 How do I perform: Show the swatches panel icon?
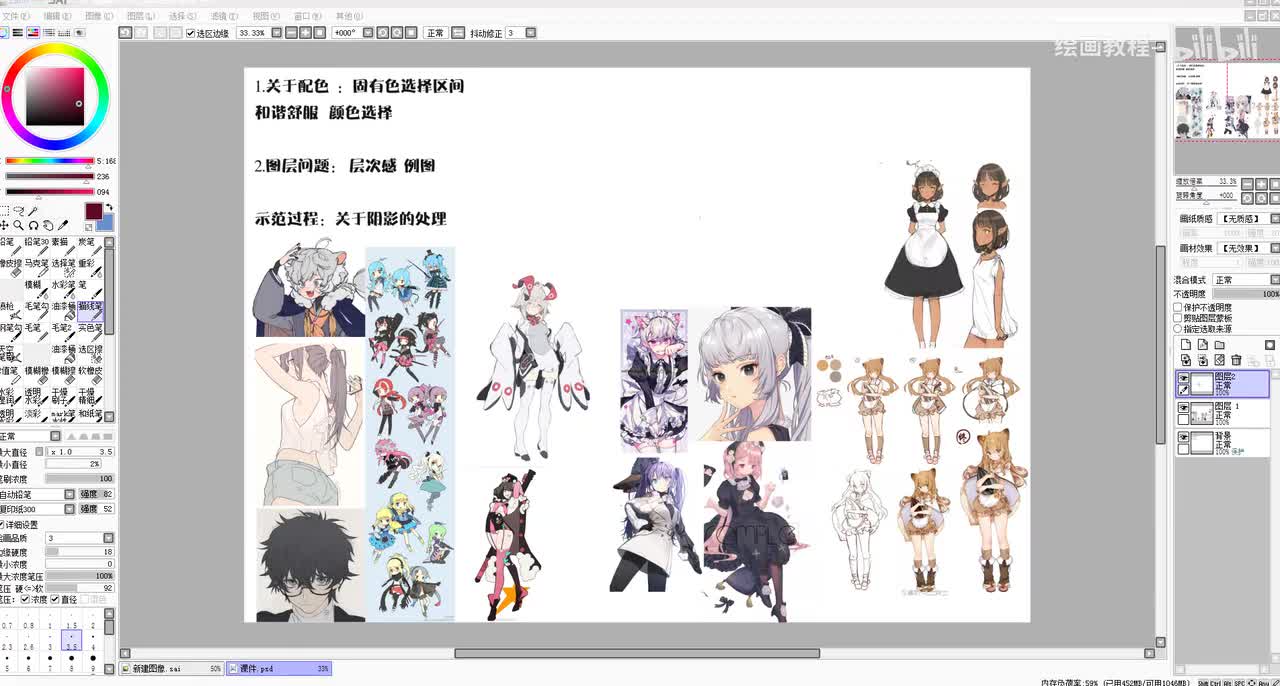(64, 33)
